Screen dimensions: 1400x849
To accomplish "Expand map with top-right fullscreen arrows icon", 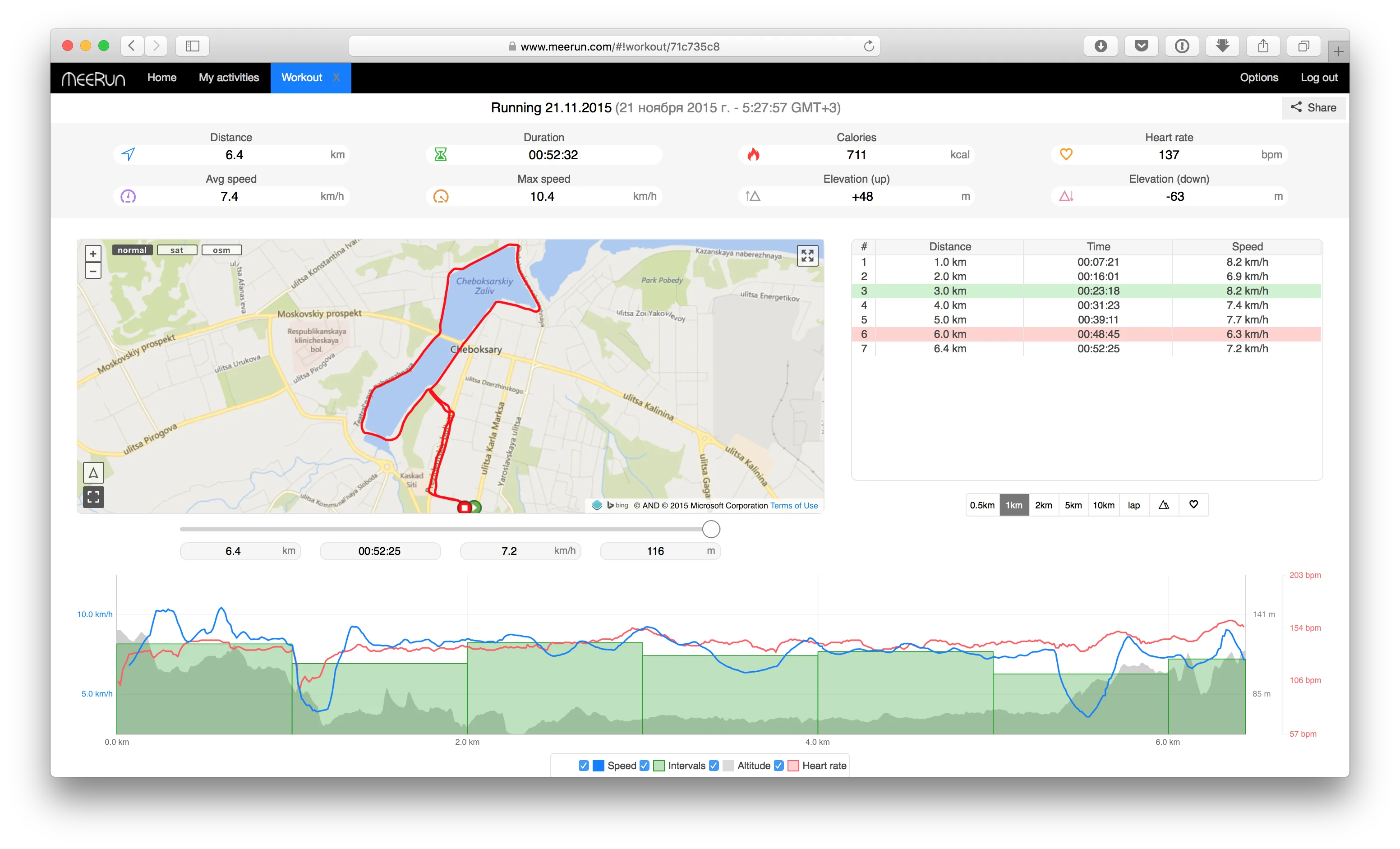I will coord(807,256).
